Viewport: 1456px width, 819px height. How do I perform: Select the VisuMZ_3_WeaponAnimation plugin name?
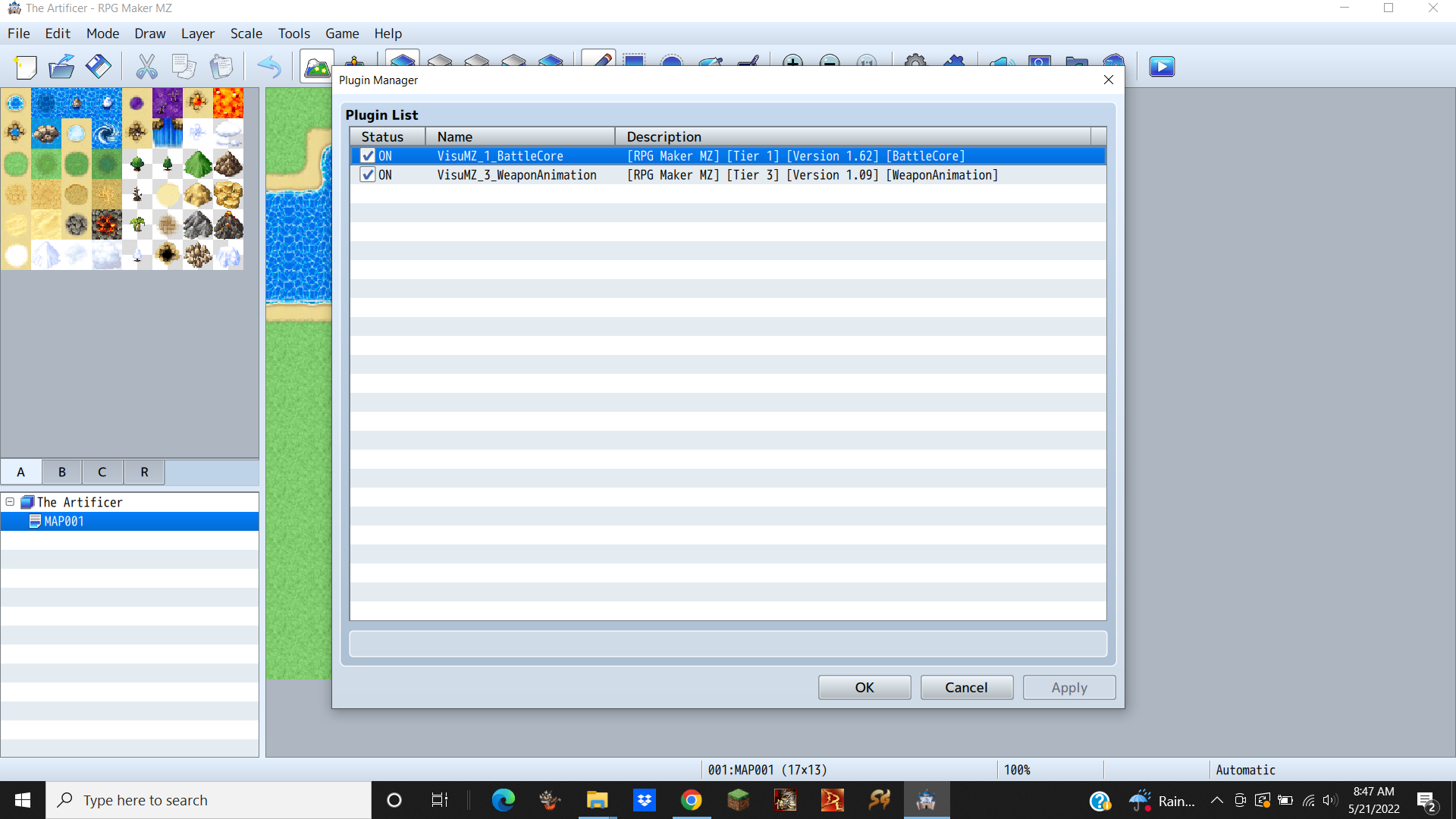tap(517, 174)
